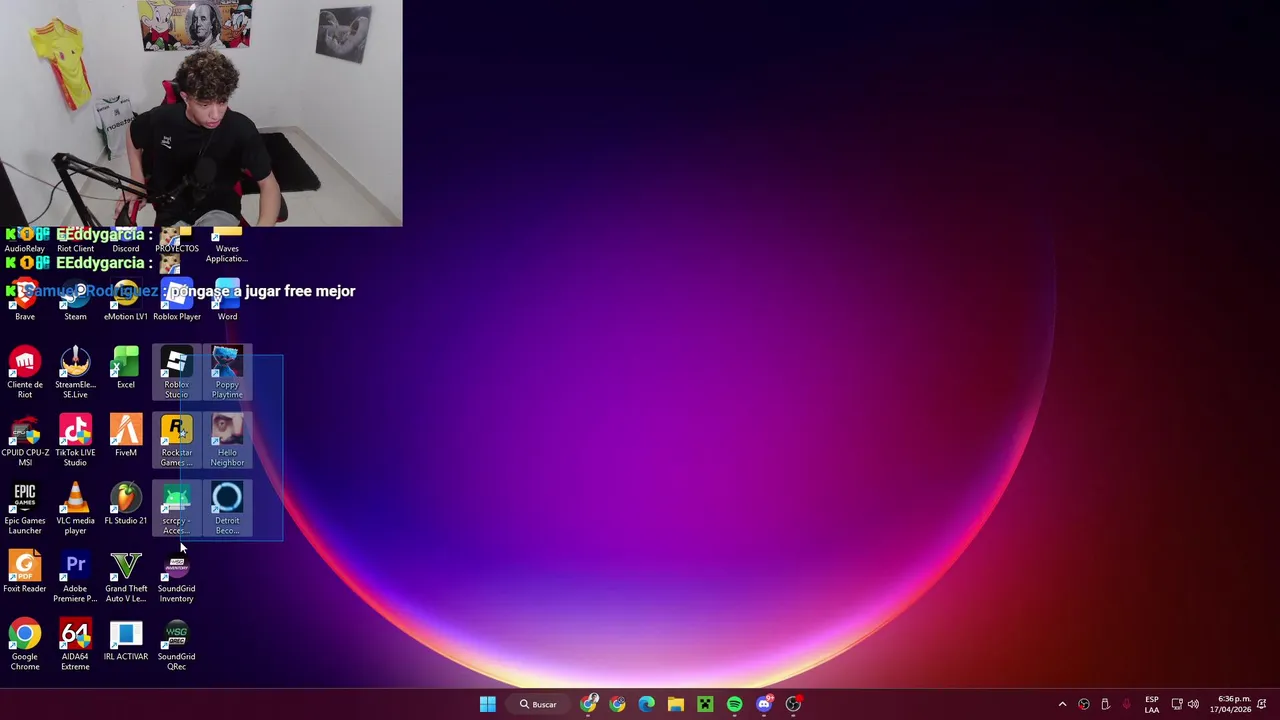Open Chrome with profile picture in taskbar
1280x720 pixels.
click(x=589, y=704)
